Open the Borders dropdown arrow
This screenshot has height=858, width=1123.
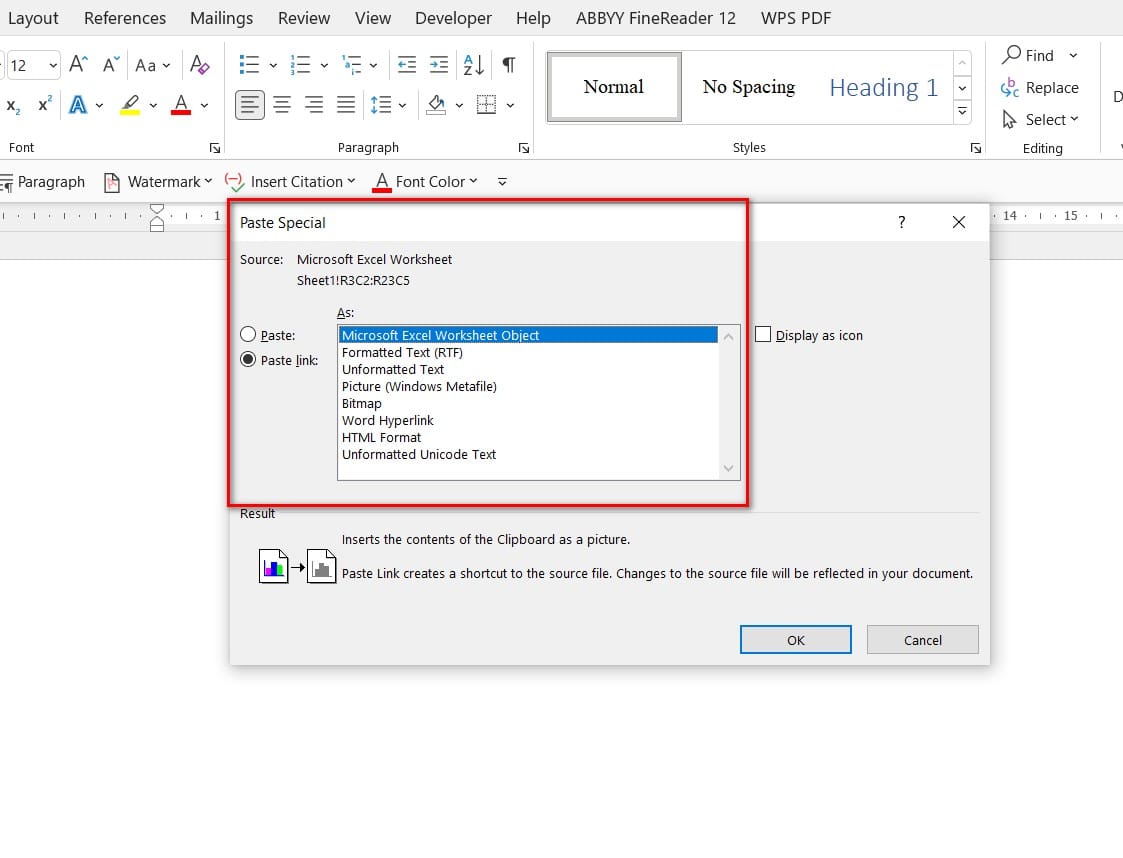[510, 105]
